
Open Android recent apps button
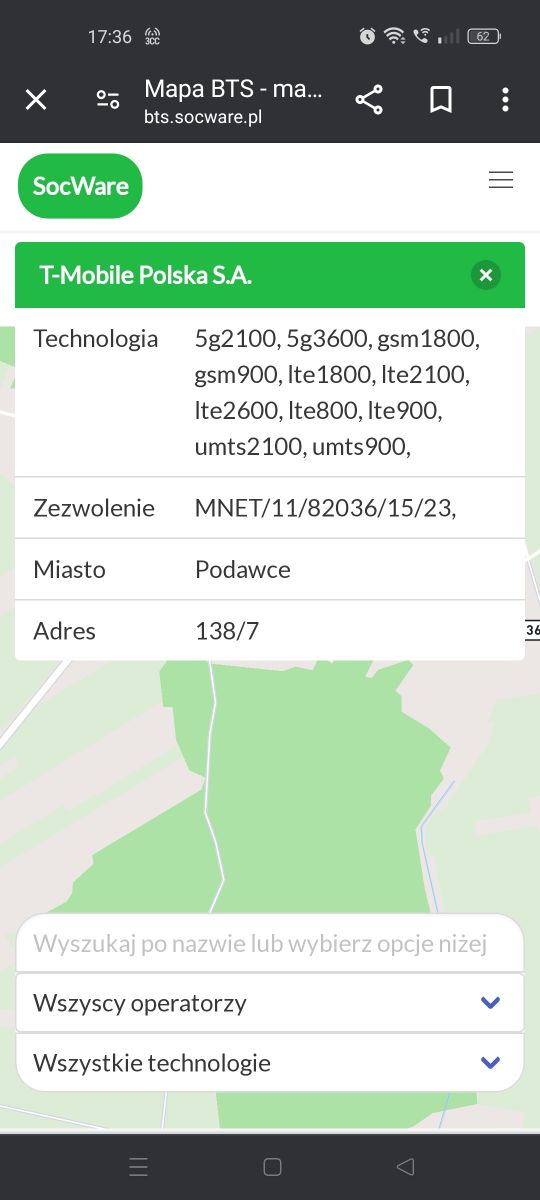139,1166
